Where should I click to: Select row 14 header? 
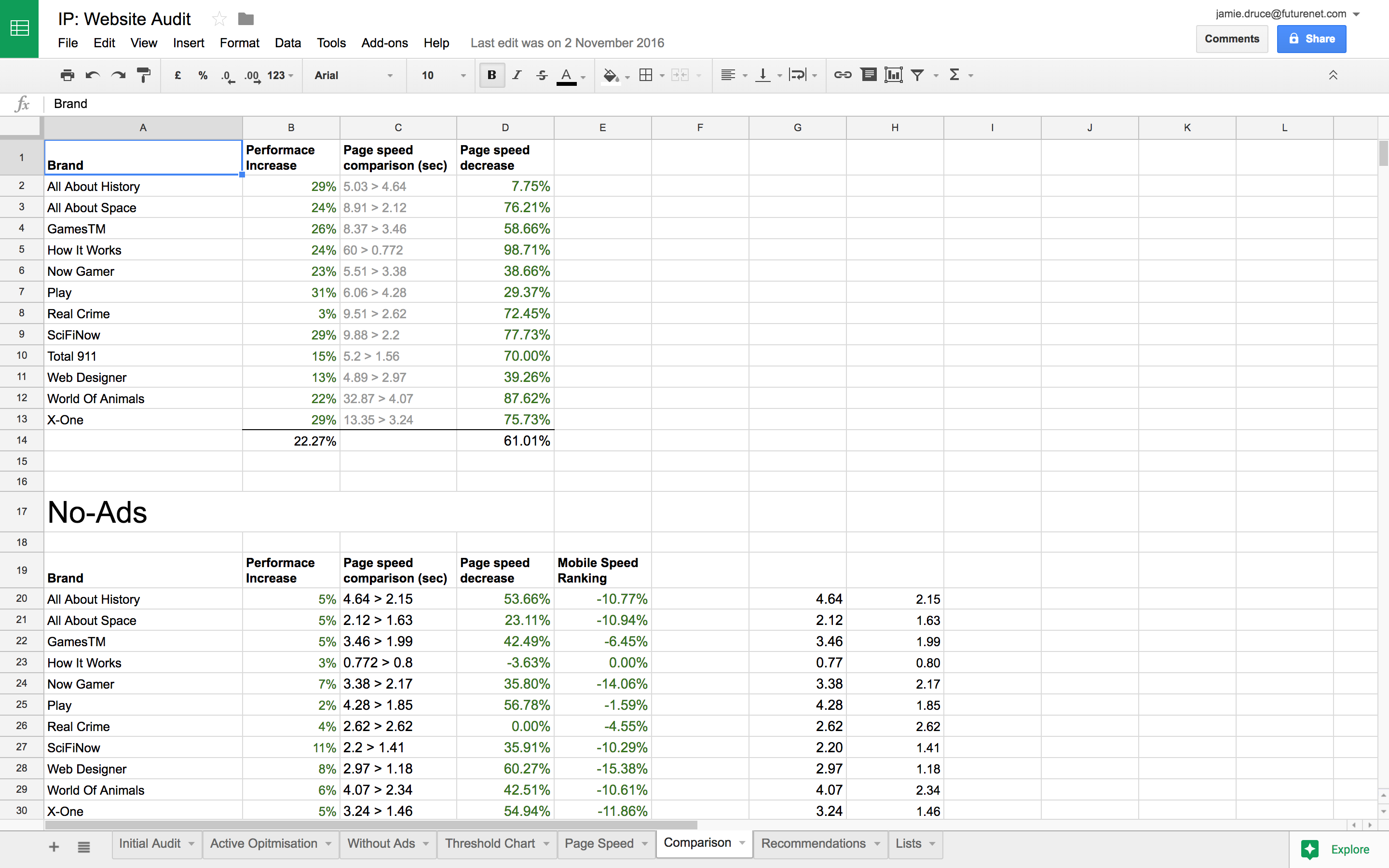[22, 440]
